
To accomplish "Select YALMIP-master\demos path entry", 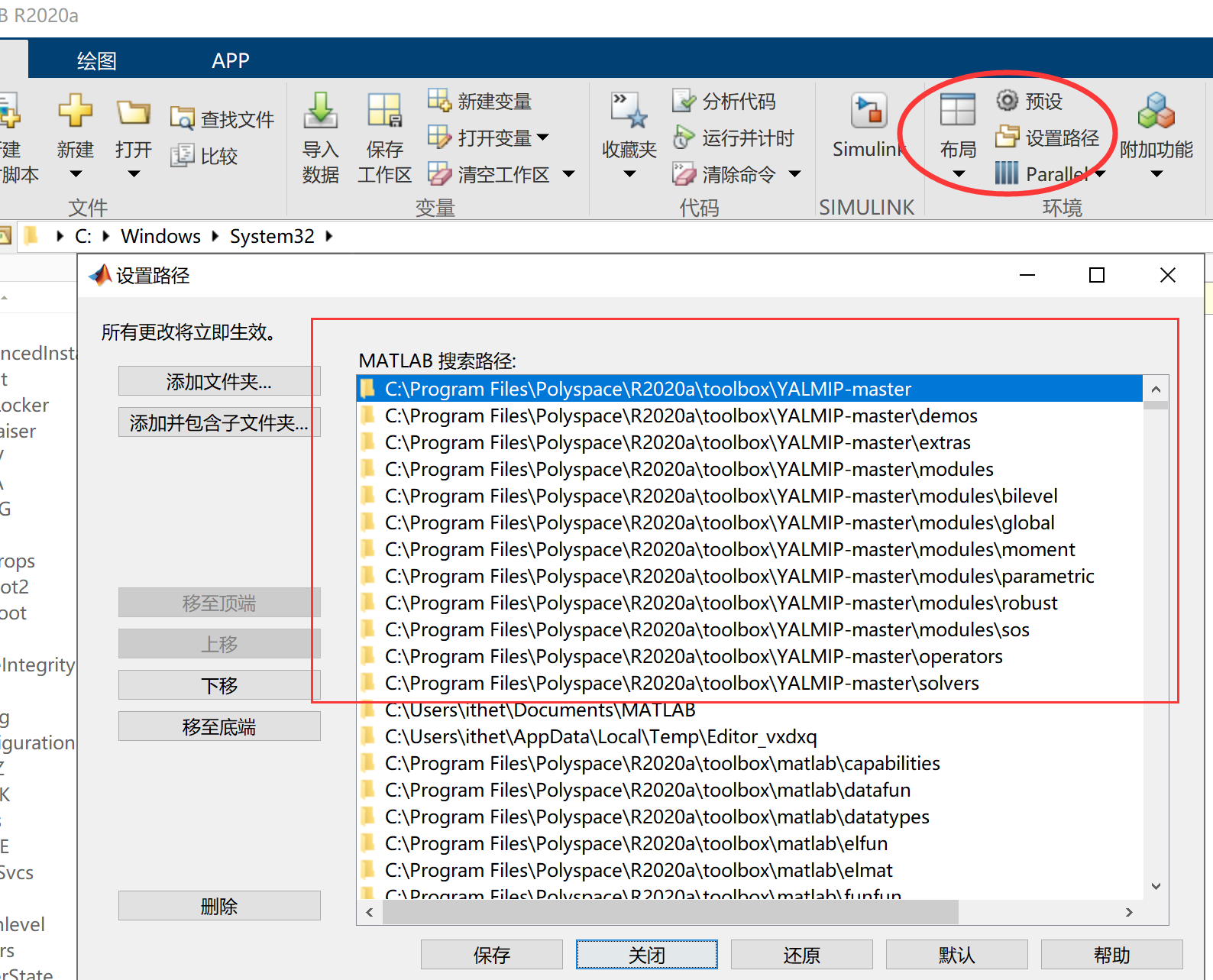I will click(x=749, y=416).
